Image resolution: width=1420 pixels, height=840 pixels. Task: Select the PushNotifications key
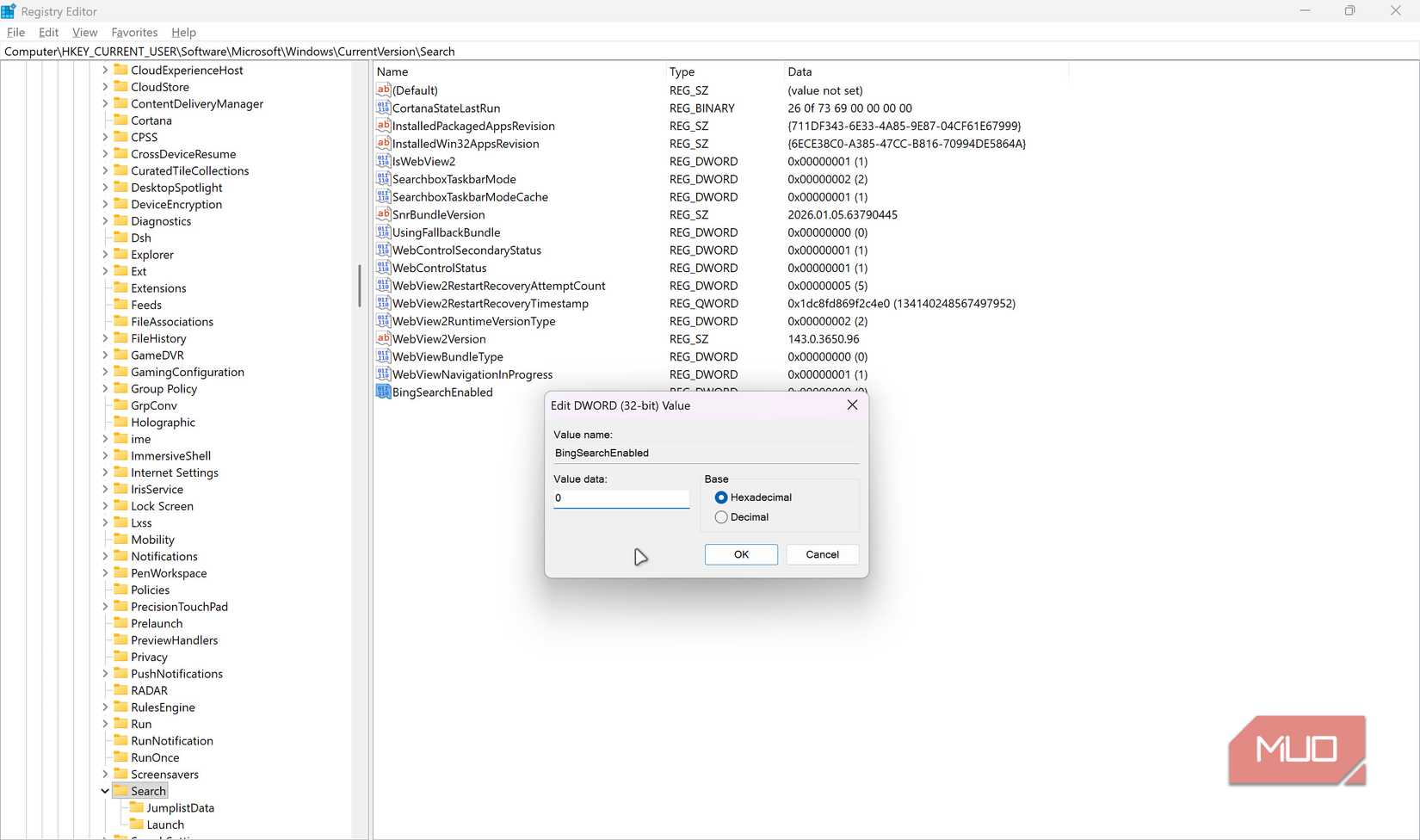[x=176, y=674]
